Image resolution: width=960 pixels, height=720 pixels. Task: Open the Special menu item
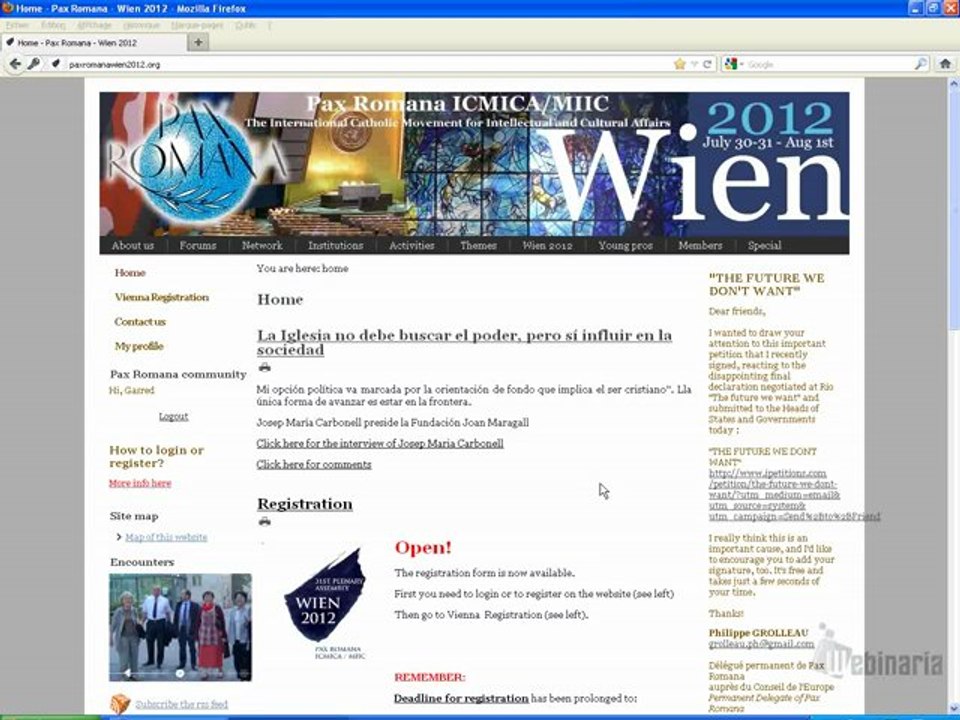click(764, 246)
